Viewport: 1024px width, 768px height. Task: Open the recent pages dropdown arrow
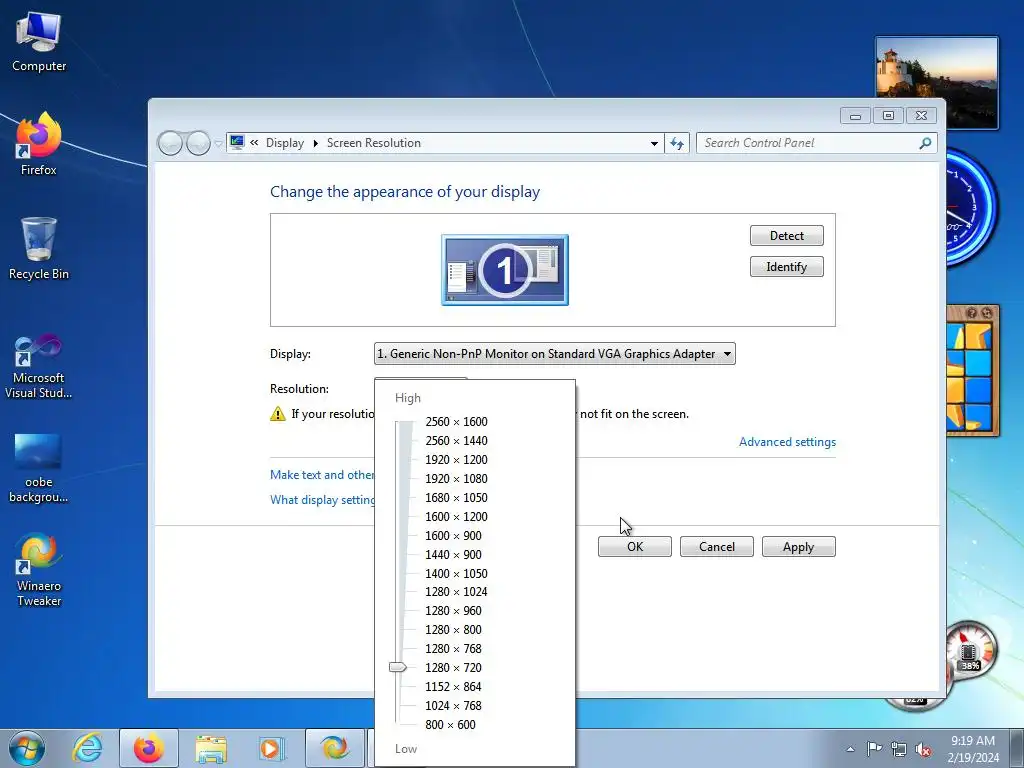point(218,143)
